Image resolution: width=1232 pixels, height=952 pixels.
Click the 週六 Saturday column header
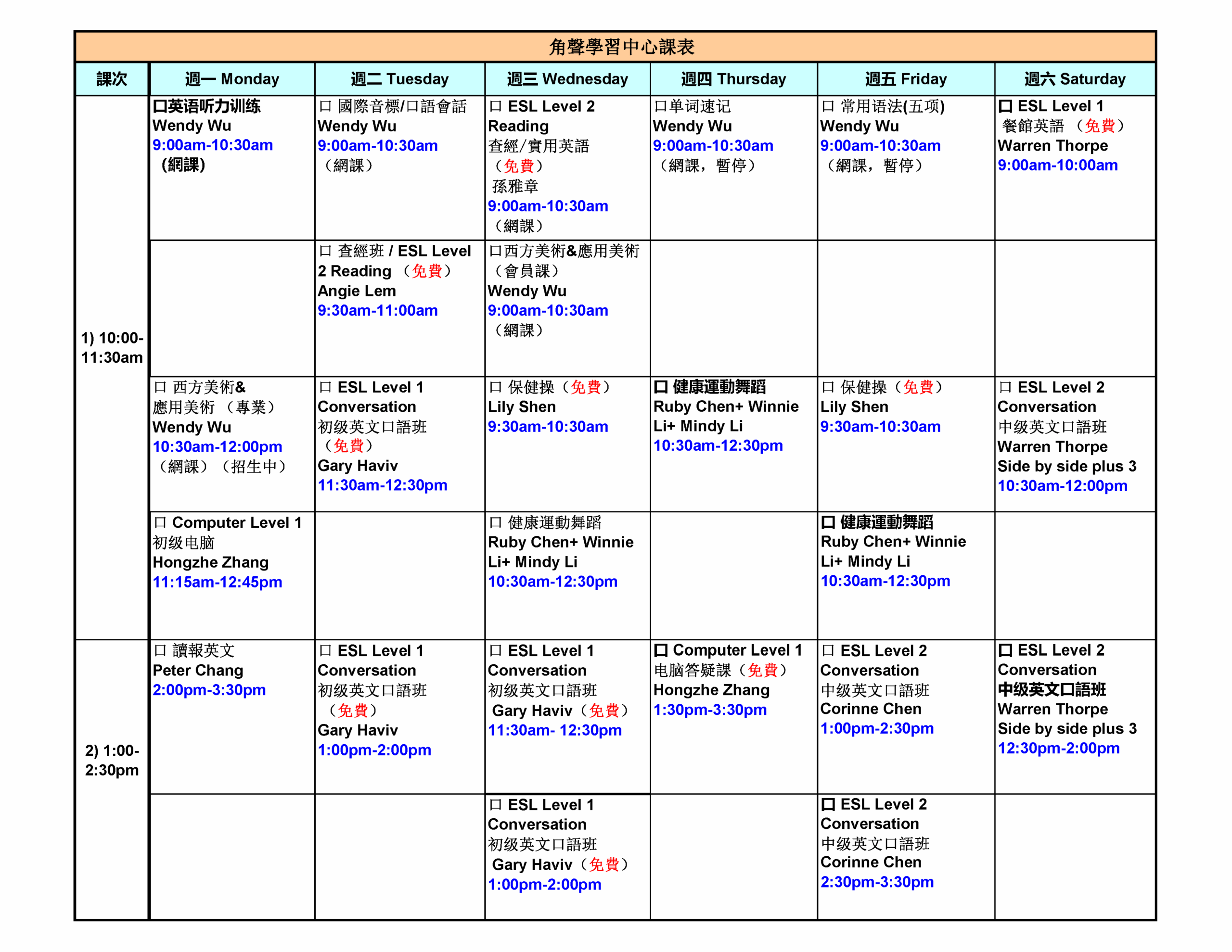click(x=1074, y=79)
